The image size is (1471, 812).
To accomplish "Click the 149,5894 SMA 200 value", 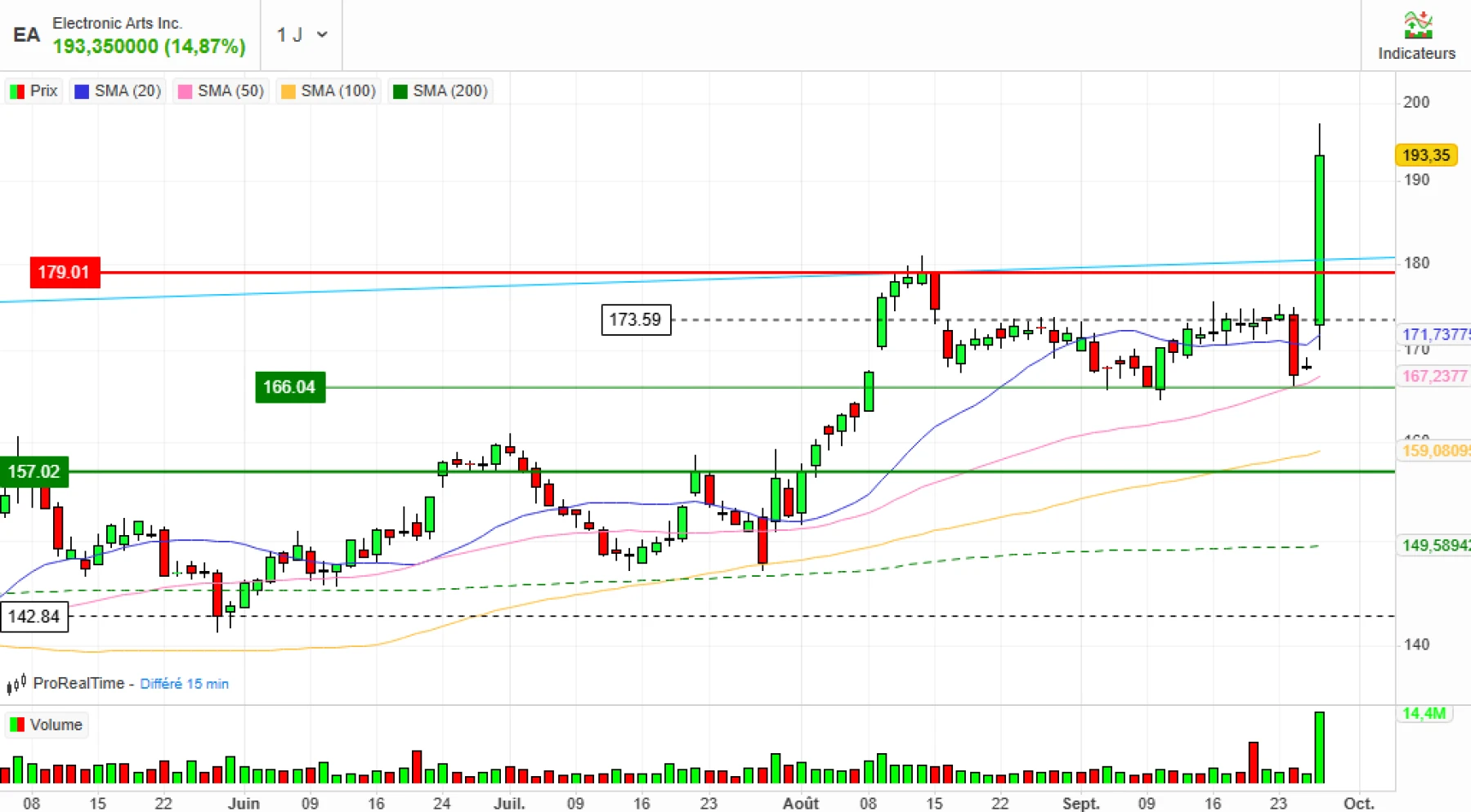I will pyautogui.click(x=1435, y=545).
